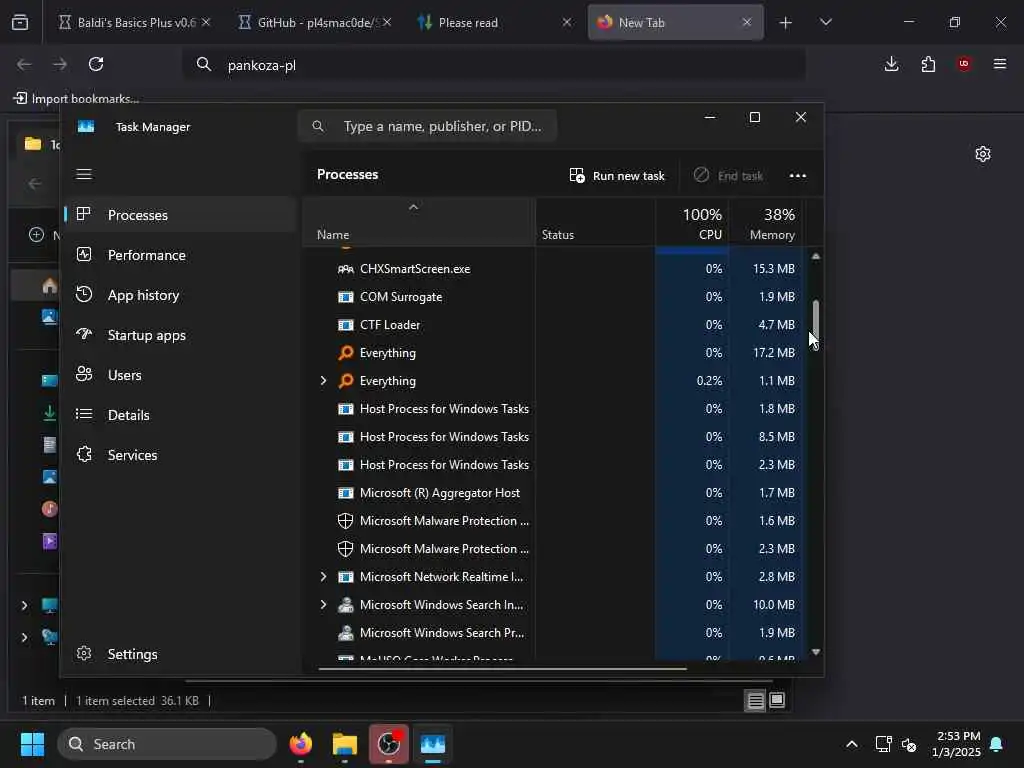Viewport: 1024px width, 768px height.
Task: Click Run new task button
Action: pyautogui.click(x=616, y=176)
